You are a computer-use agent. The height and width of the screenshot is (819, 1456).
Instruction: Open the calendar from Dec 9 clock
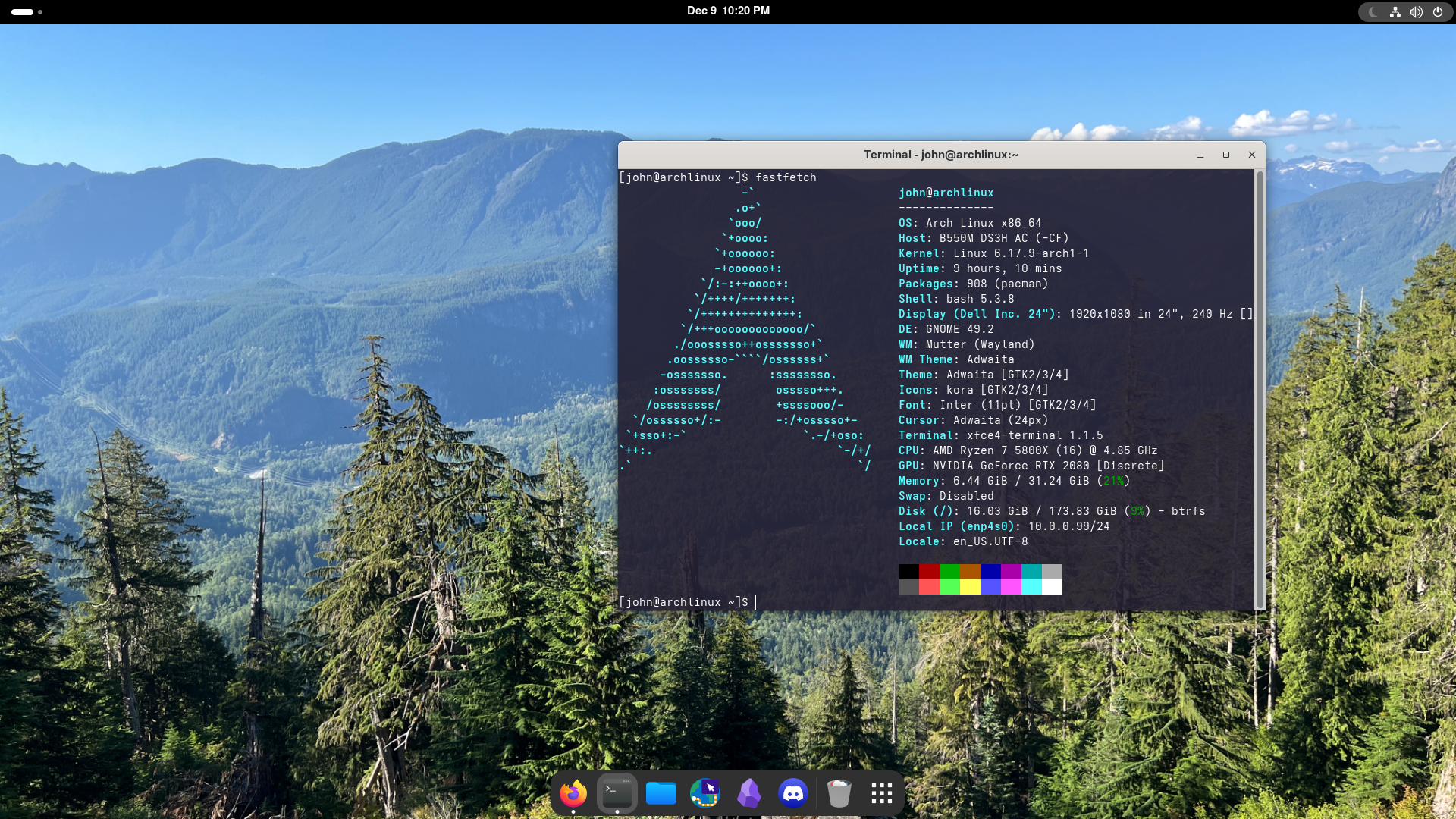point(728,11)
